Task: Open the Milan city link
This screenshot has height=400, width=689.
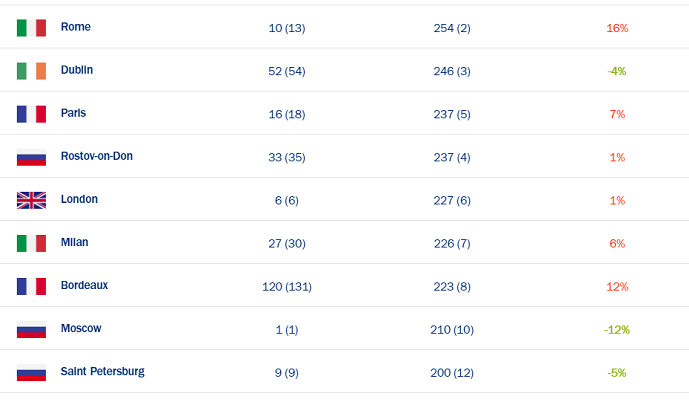Action: click(x=75, y=242)
